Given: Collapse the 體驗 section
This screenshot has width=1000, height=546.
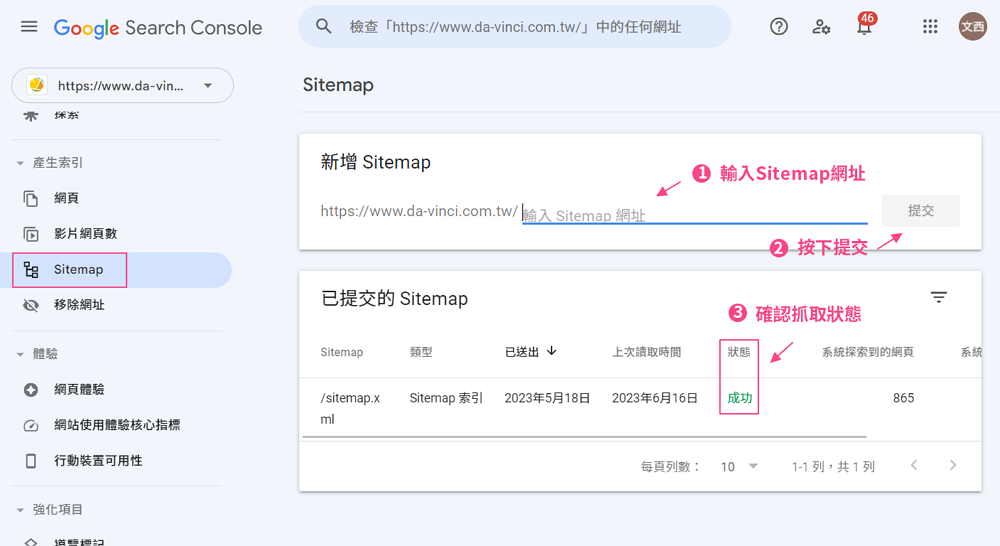Looking at the screenshot, I should coord(20,354).
